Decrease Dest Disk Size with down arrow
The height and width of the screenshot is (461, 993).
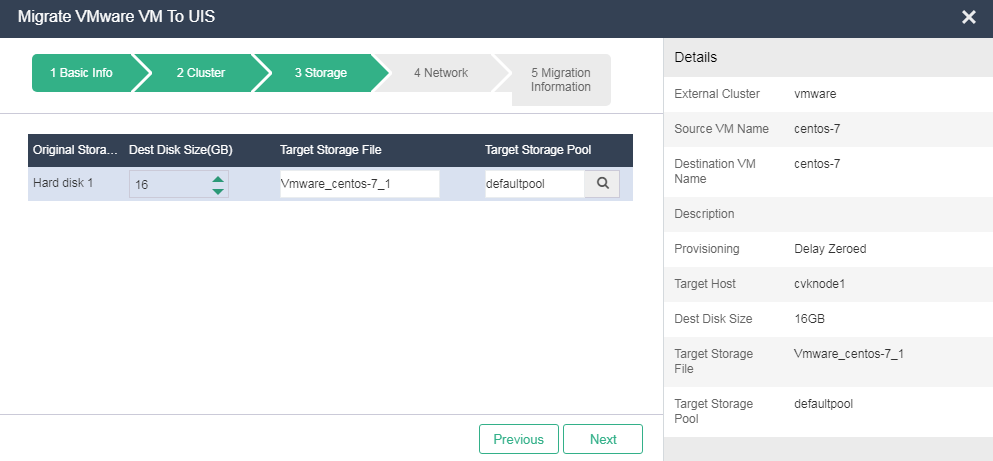pos(218,191)
